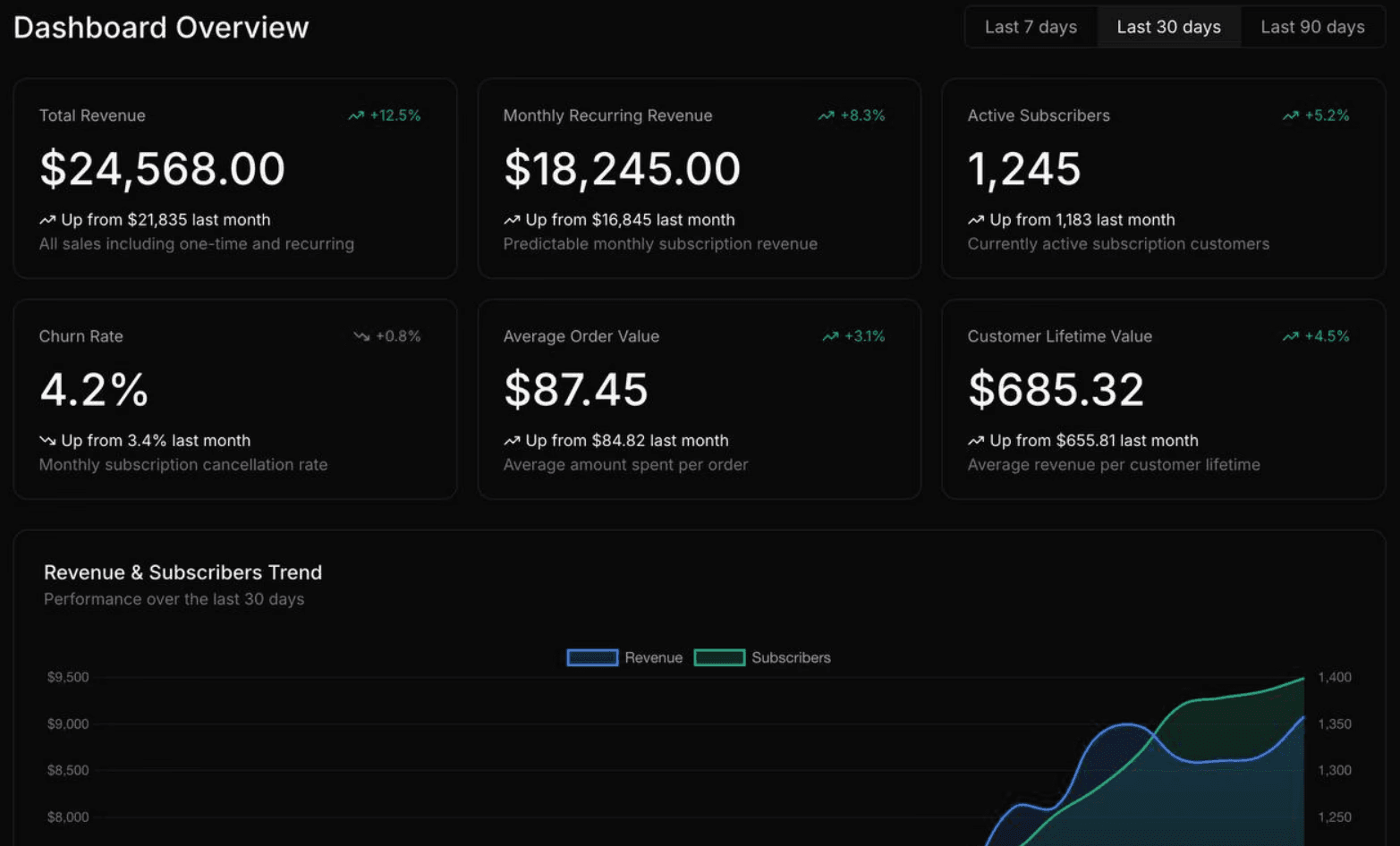Click the $24,568.00 Total Revenue value
Viewport: 1400px width, 846px height.
coord(162,169)
